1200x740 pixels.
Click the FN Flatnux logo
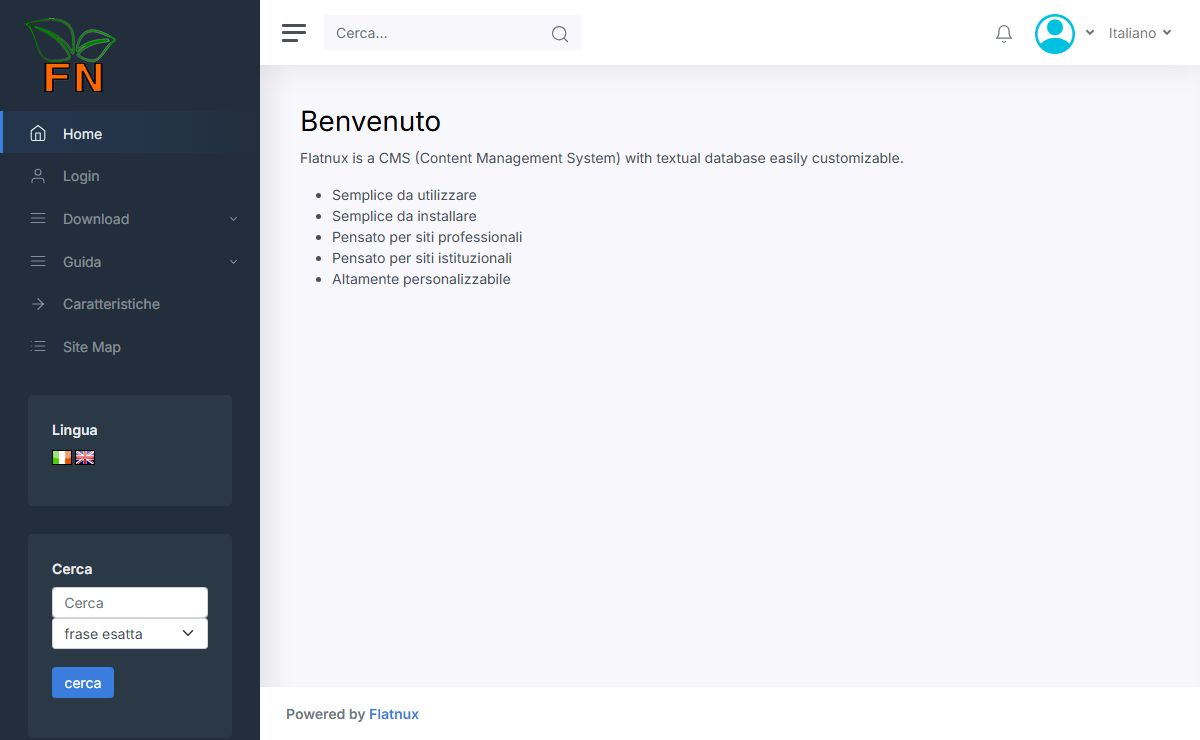pos(70,56)
